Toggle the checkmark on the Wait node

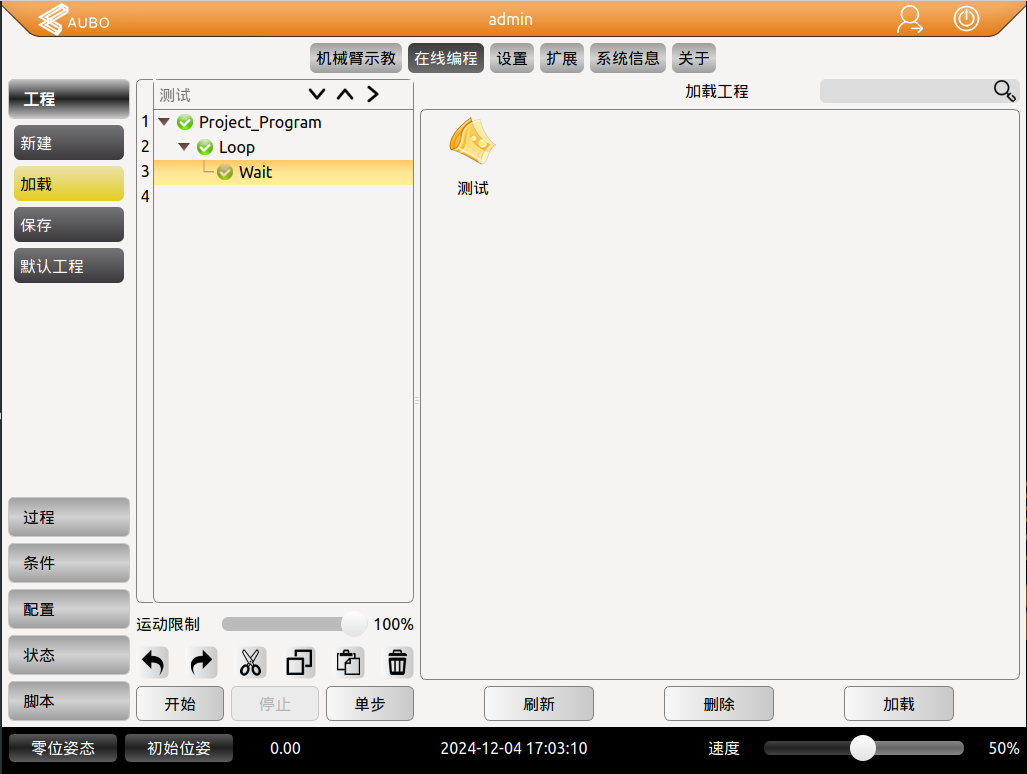[x=224, y=172]
